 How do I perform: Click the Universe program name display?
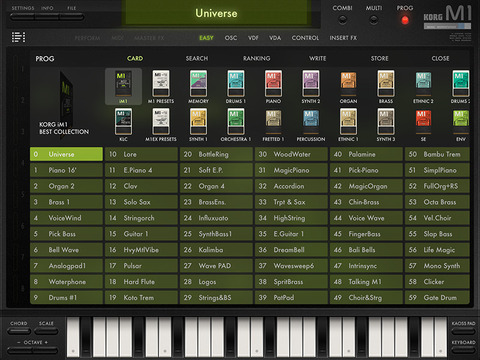click(x=216, y=13)
